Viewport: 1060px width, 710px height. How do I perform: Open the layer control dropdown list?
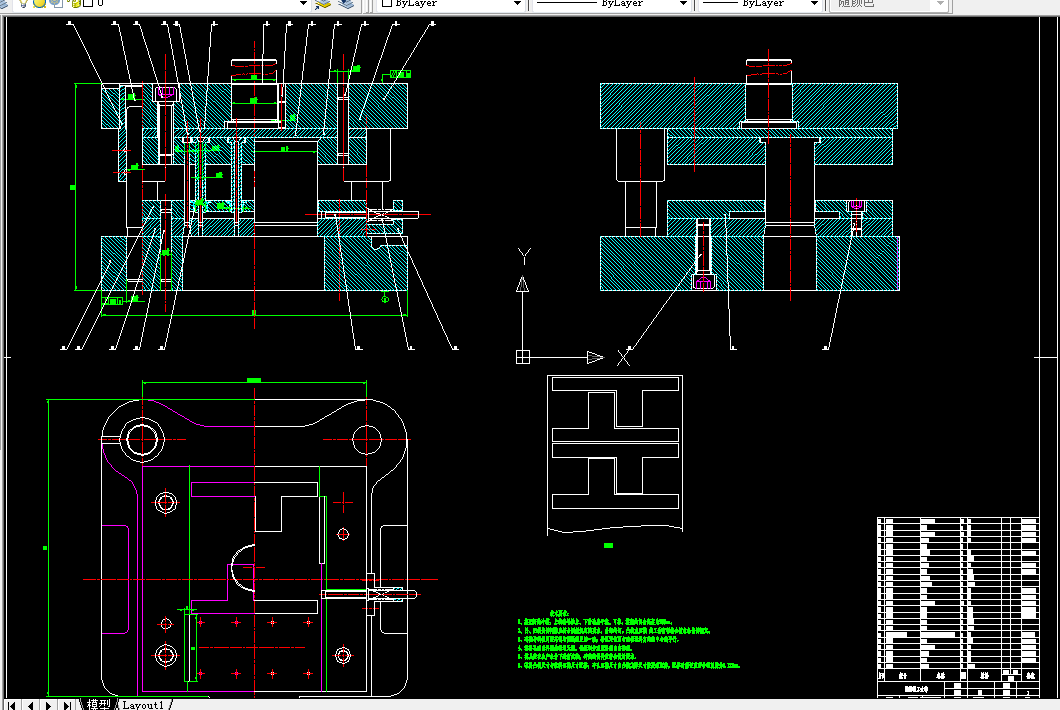[304, 3]
